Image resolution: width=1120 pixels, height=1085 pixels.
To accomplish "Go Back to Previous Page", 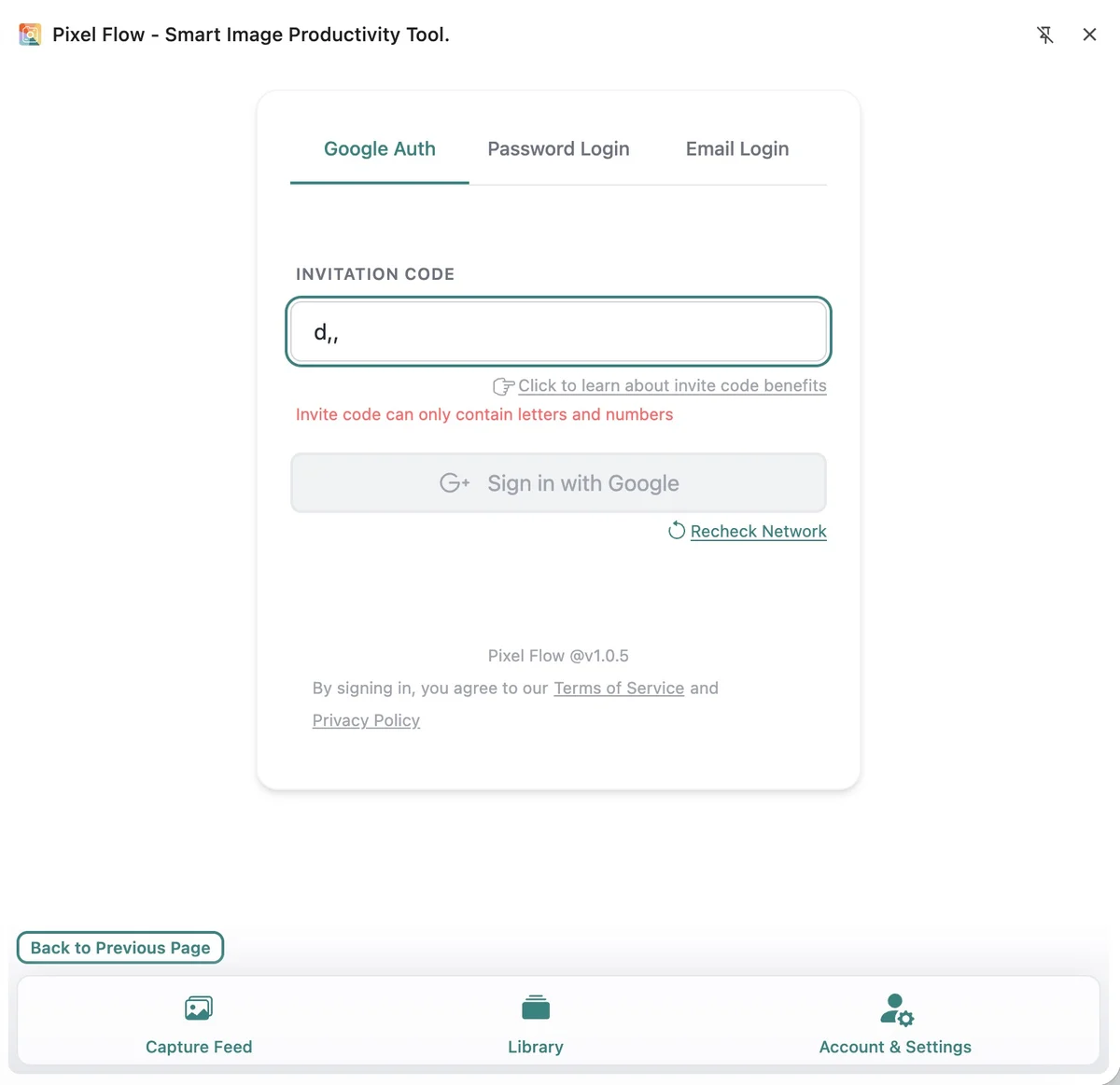I will [120, 948].
